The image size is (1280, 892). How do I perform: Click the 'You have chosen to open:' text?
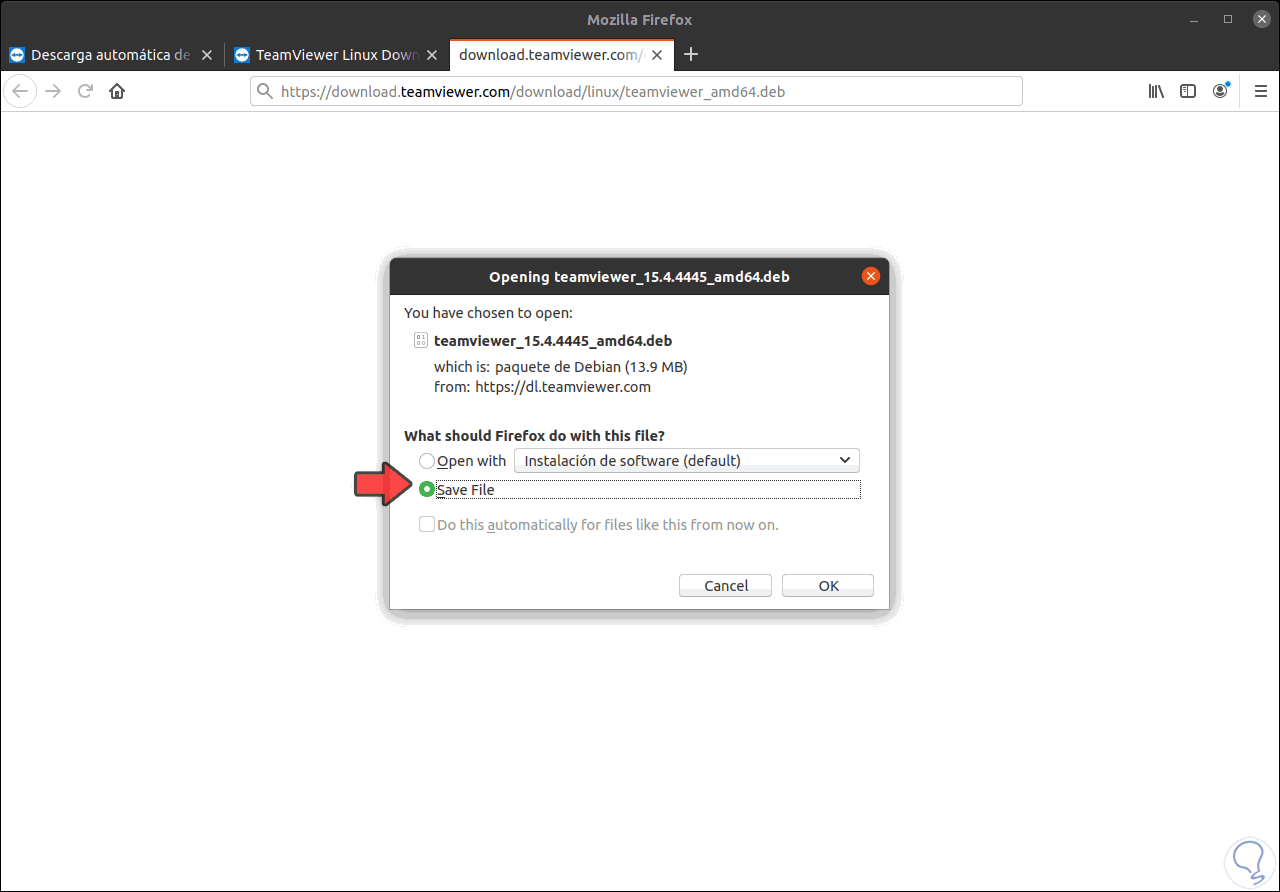488,312
